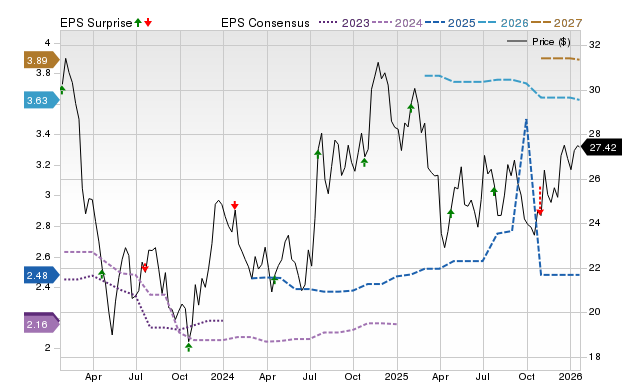Select the green surprise arrow just after April 2024
Viewport: 640px width, 382px height.
[x=275, y=280]
